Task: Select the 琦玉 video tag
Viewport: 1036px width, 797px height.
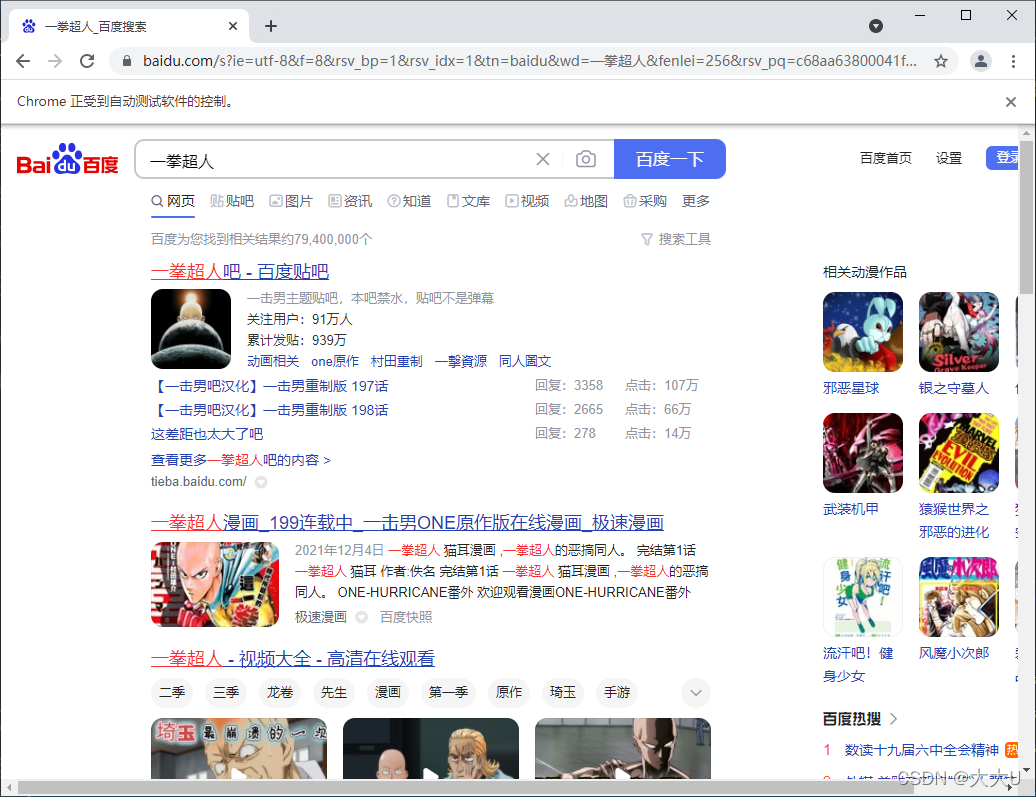Action: tap(562, 693)
